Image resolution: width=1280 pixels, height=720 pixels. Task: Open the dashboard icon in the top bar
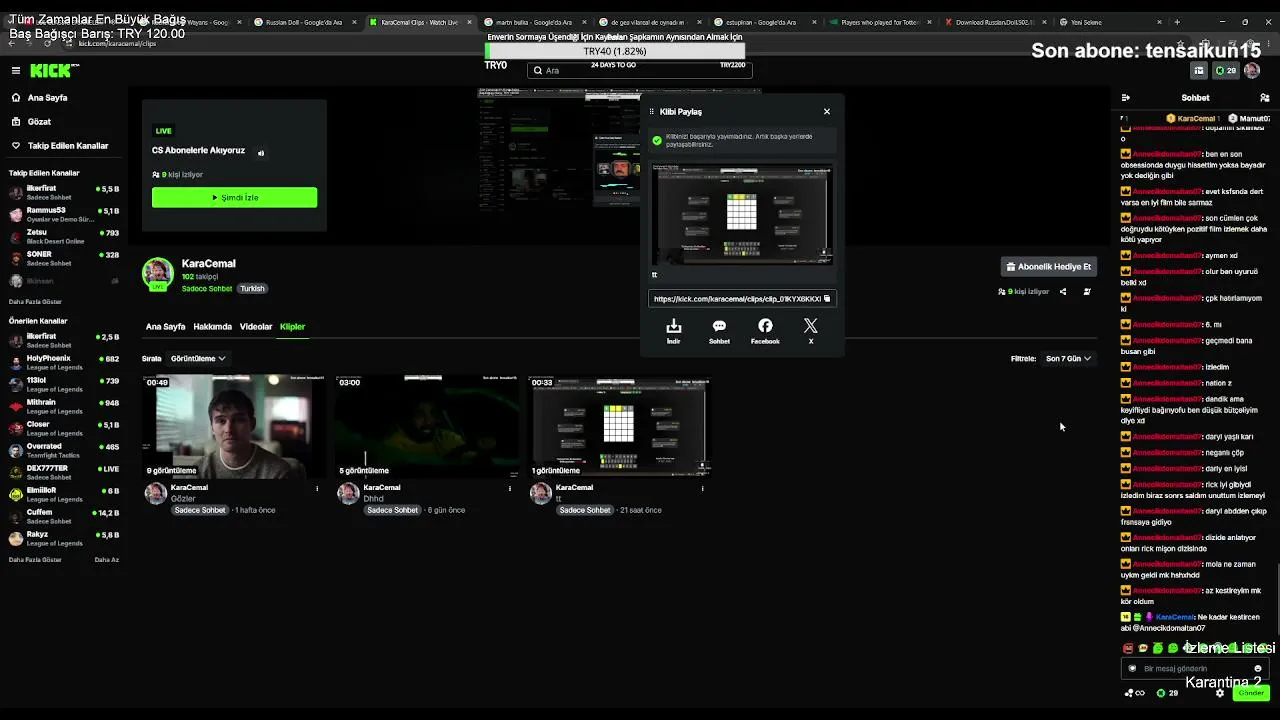(x=1199, y=70)
